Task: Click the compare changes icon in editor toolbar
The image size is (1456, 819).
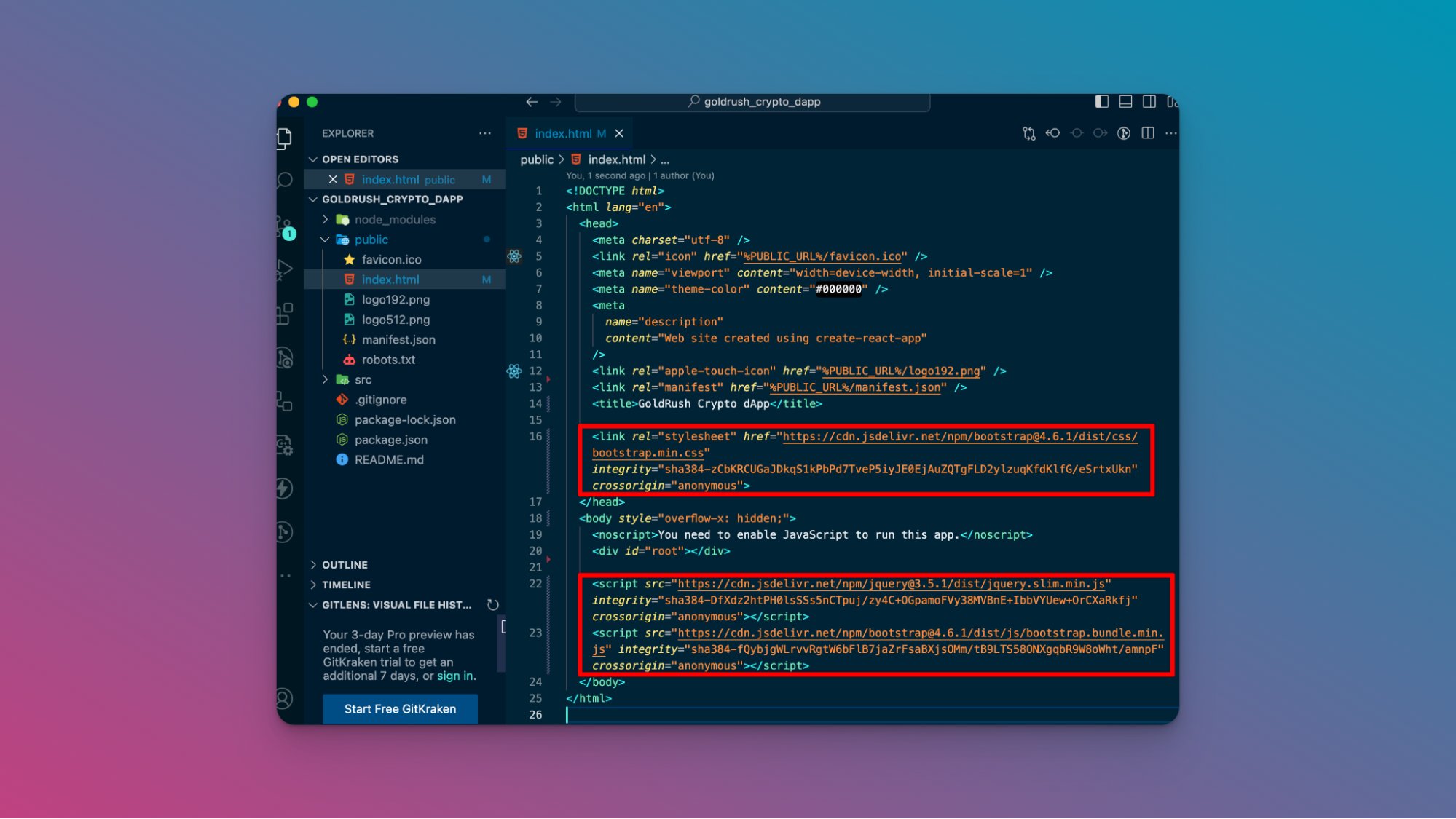Action: point(1028,133)
